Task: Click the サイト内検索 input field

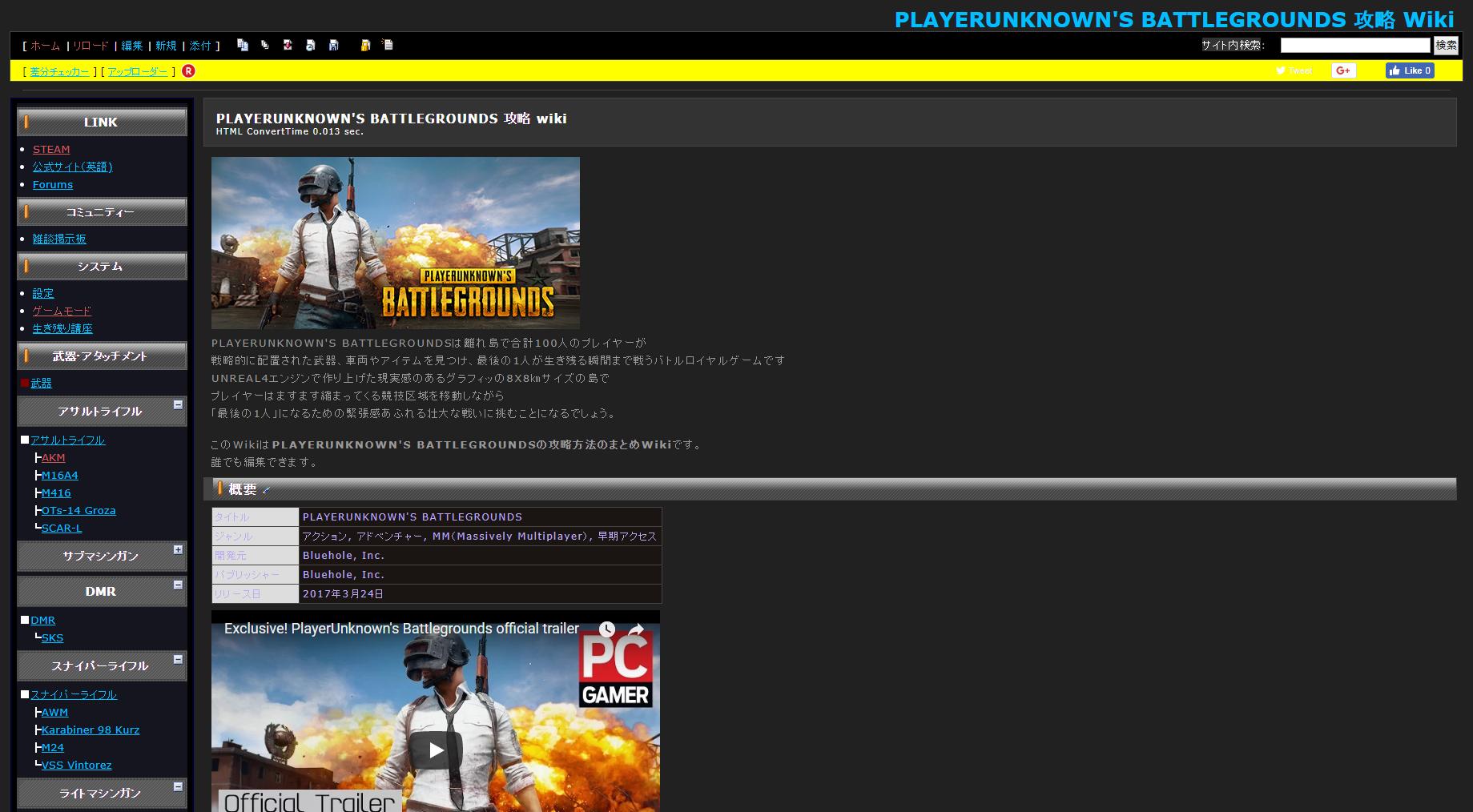Action: tap(1355, 46)
